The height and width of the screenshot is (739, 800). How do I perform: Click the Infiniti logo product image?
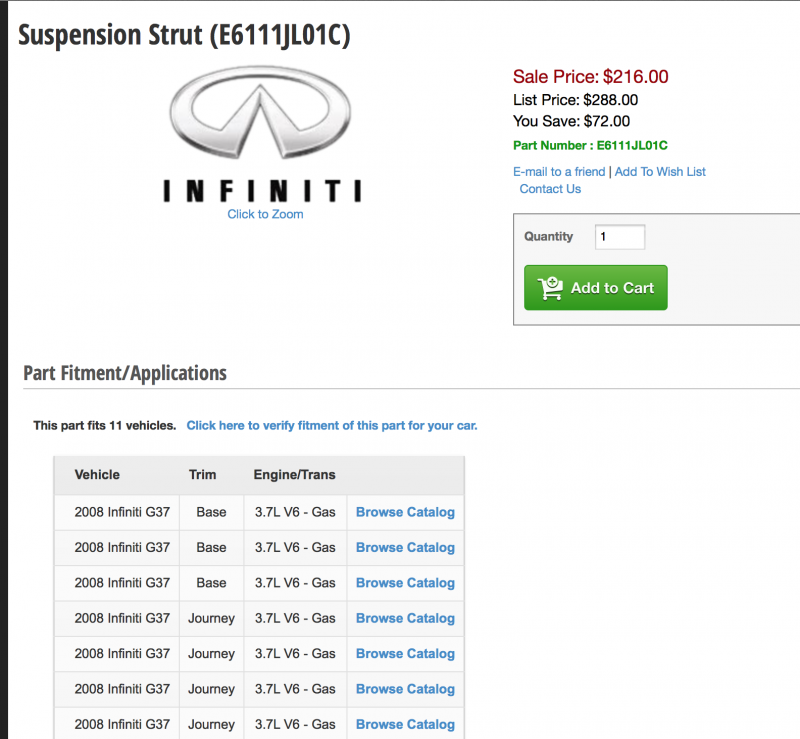tap(262, 134)
